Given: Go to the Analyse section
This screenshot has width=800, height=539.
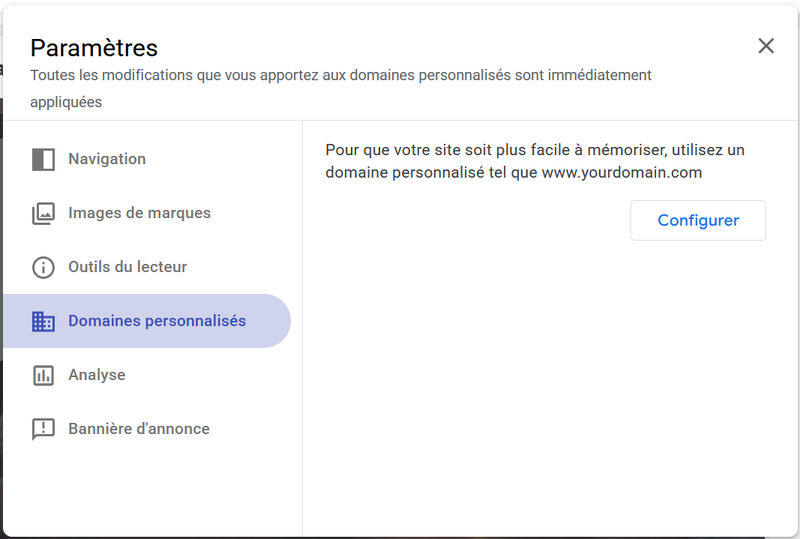Looking at the screenshot, I should 97,375.
